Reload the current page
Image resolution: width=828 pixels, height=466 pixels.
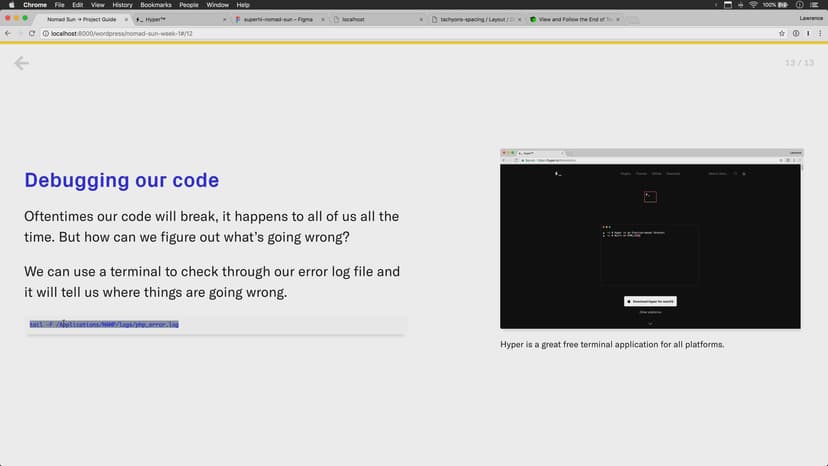click(32, 33)
